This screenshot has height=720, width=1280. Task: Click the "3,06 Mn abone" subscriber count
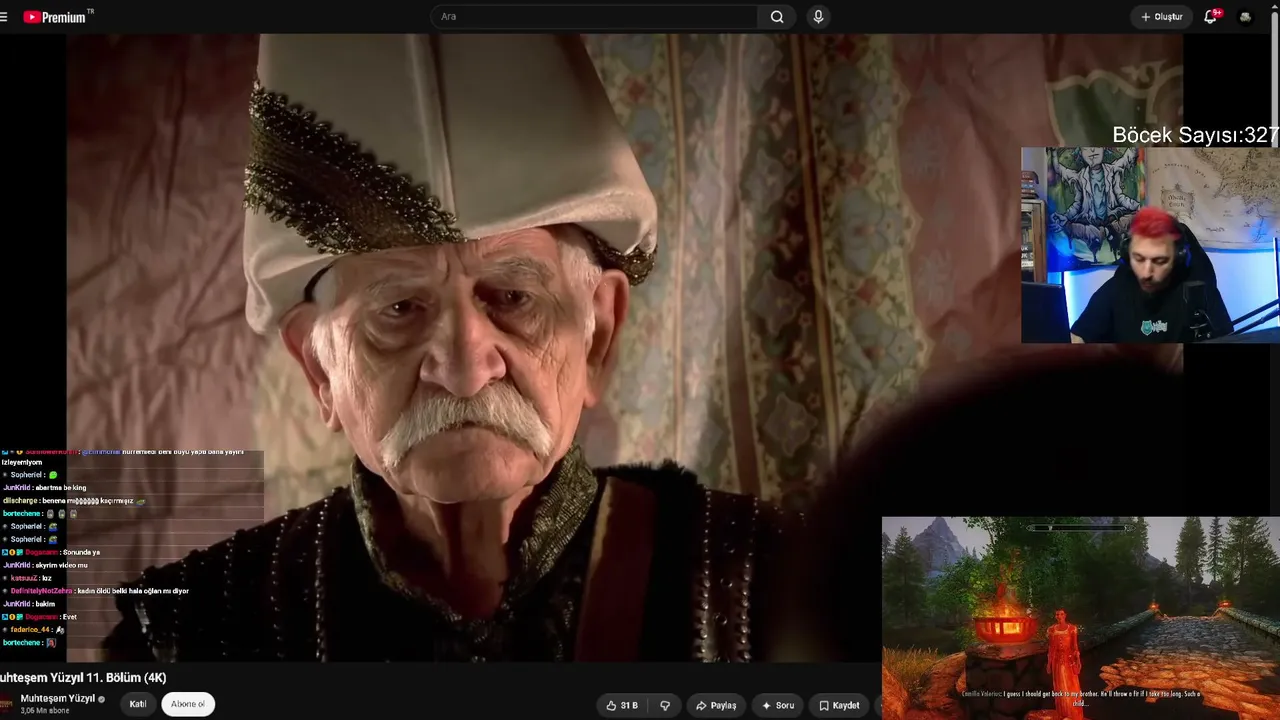(45, 711)
